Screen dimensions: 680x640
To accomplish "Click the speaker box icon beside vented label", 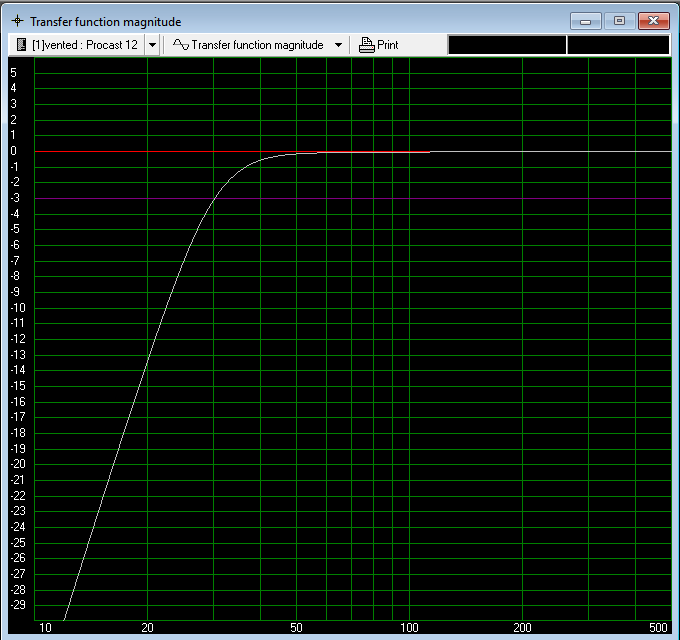I will [21, 45].
